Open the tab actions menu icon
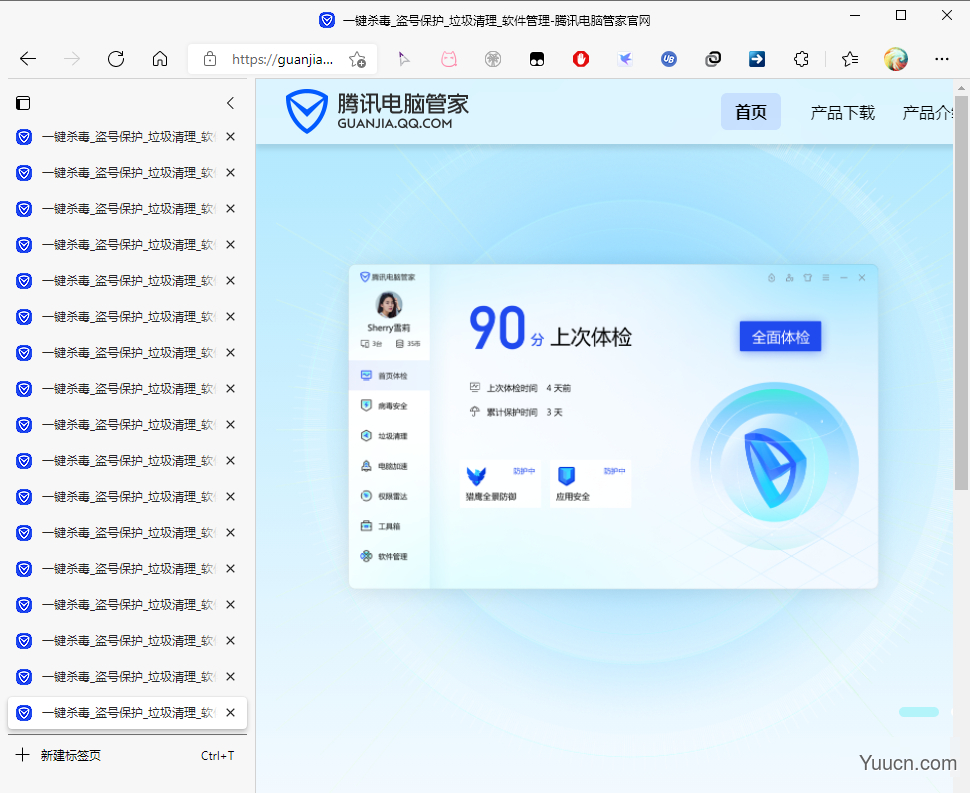 click(x=23, y=103)
